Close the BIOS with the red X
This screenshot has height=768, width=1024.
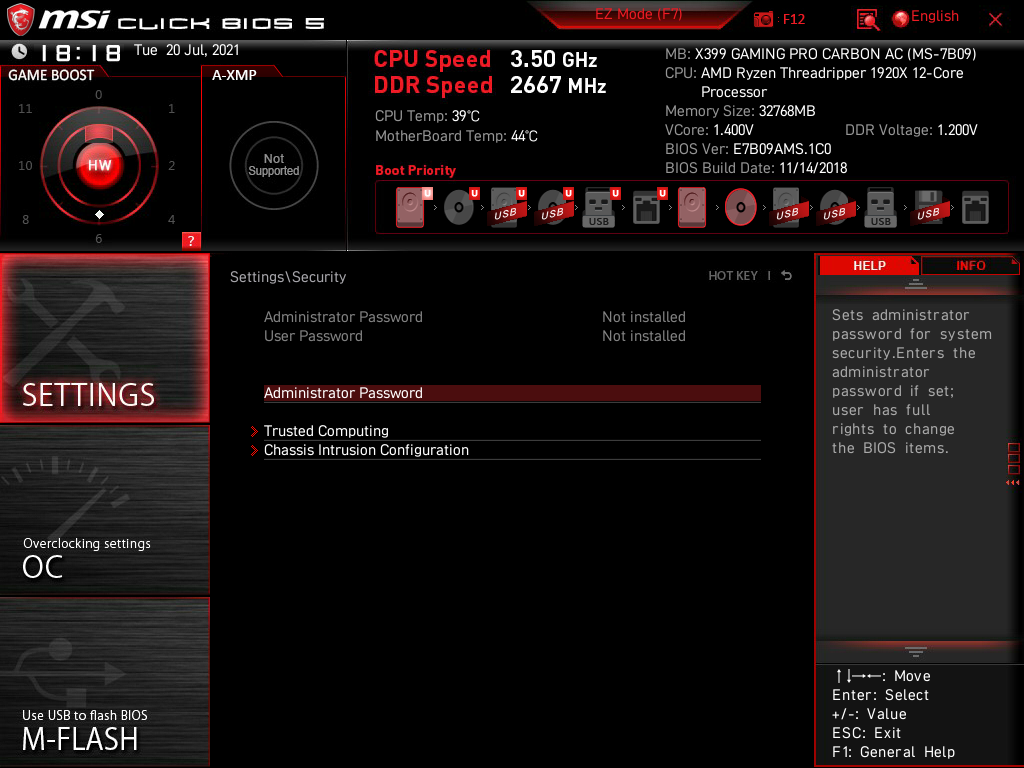pos(995,20)
